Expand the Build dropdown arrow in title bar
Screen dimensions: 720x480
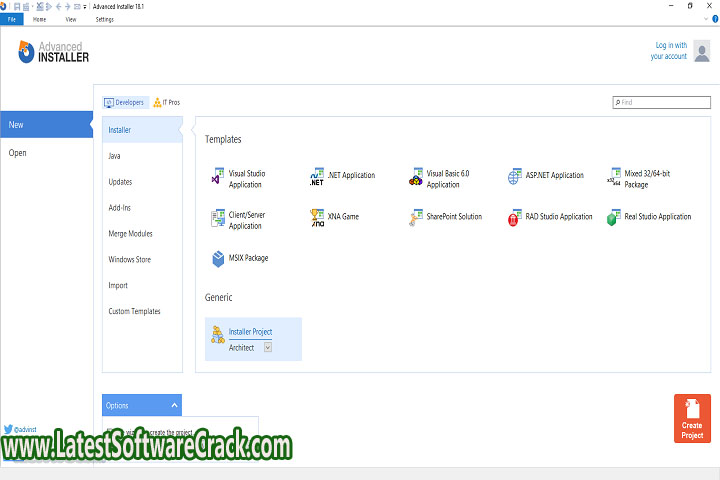click(32, 6)
